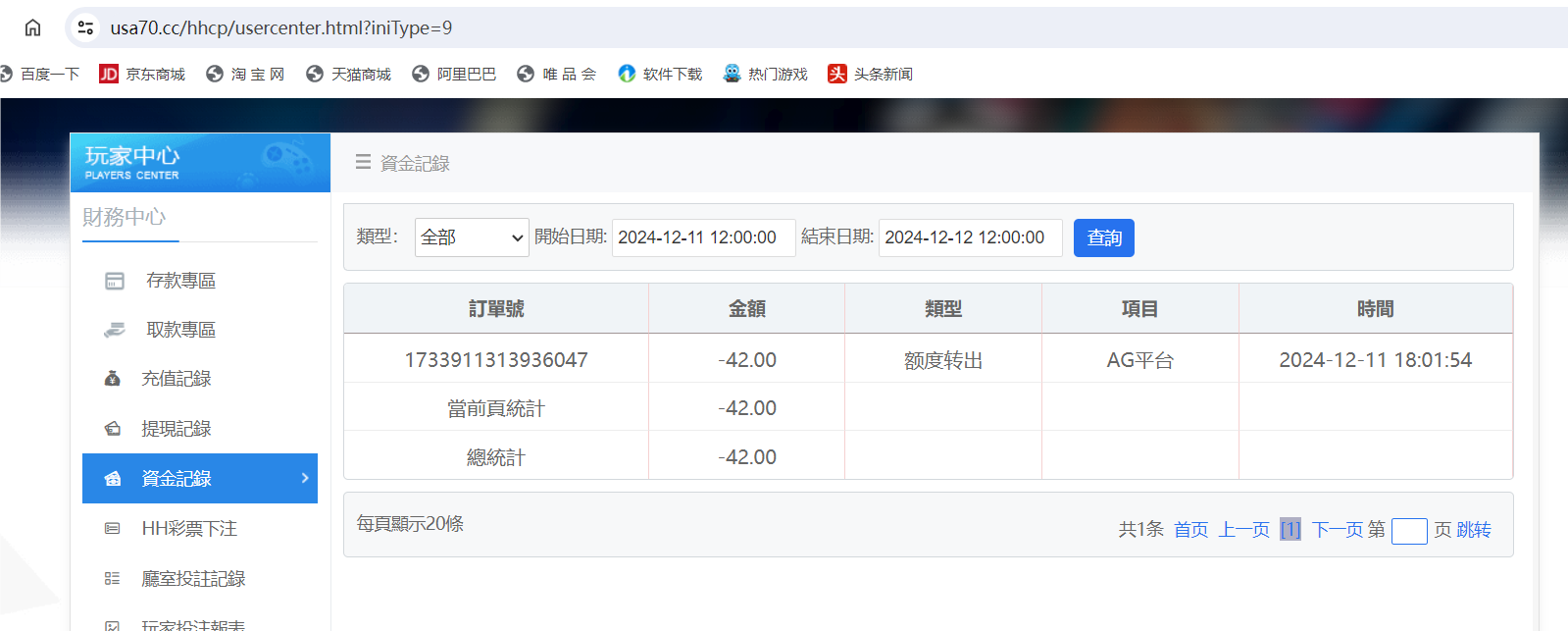The height and width of the screenshot is (631, 1568).
Task: Click the hamburger menu icon next to 資金記錄
Action: [x=363, y=162]
